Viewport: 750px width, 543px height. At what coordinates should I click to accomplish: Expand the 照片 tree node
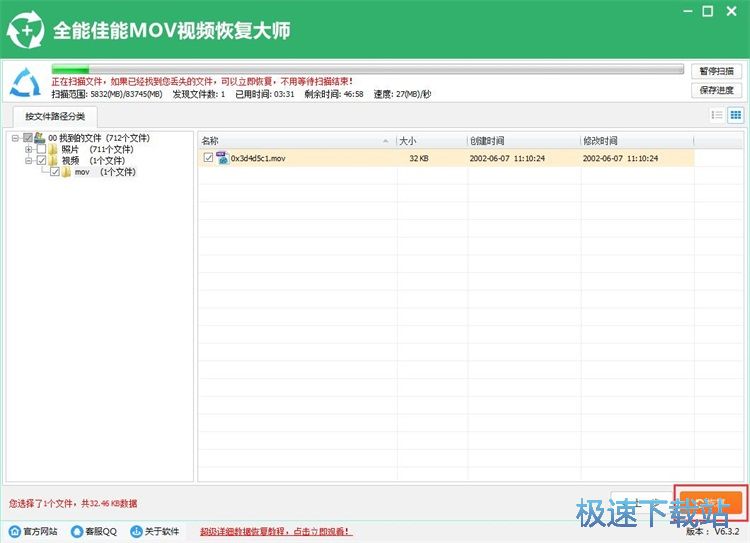(29, 149)
